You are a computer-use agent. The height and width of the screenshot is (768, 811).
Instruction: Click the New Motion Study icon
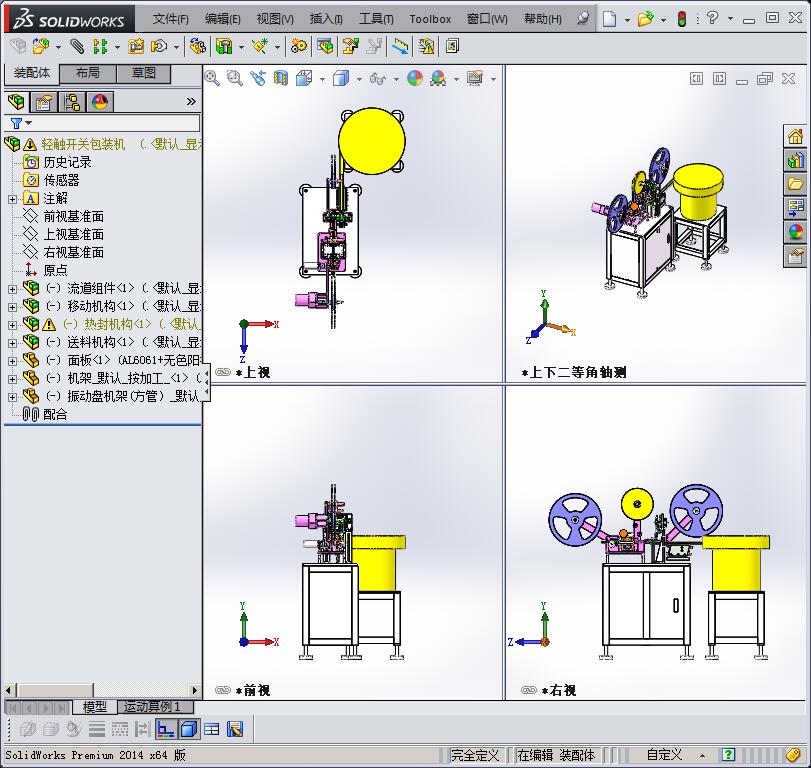pos(298,47)
